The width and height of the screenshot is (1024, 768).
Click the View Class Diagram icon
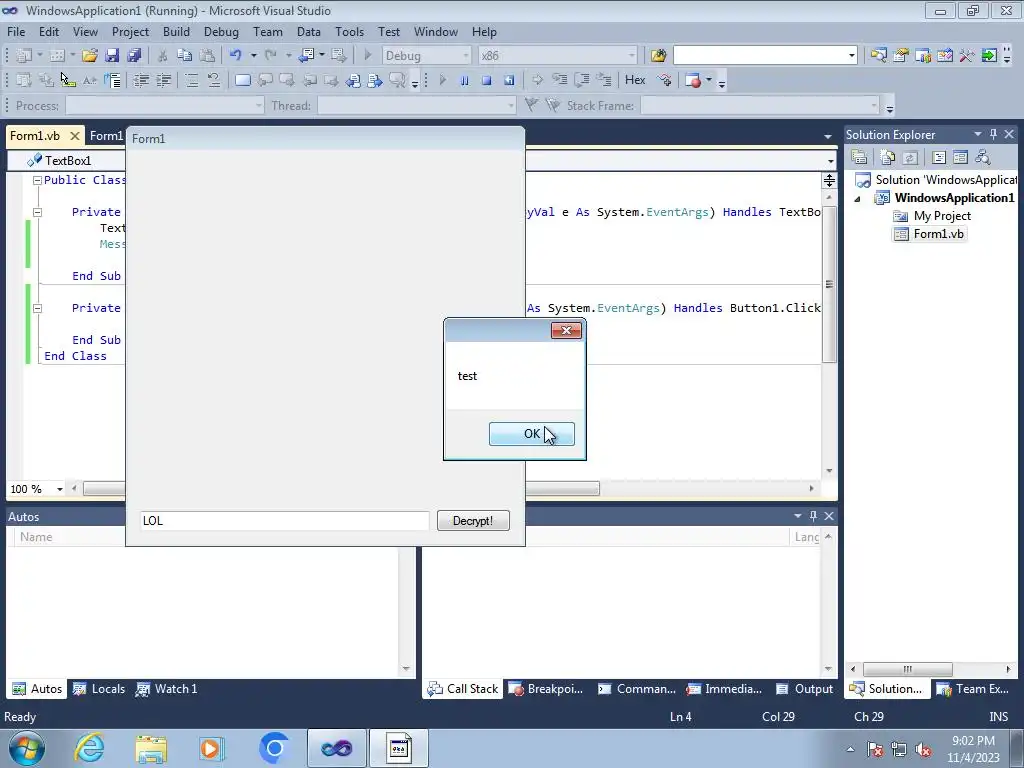[x=982, y=157]
